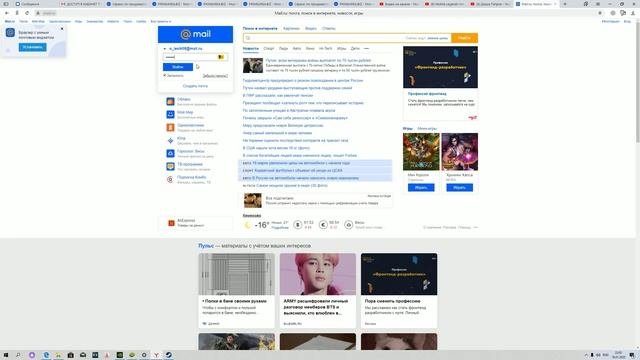
Task: Click the bookmark star in address bar
Action: point(600,13)
